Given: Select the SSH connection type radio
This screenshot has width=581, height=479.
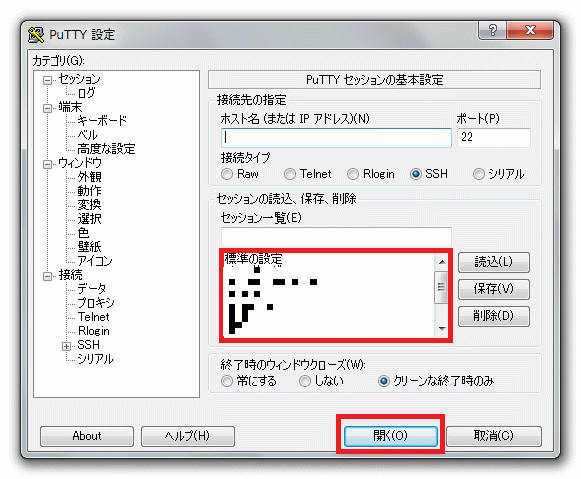Looking at the screenshot, I should 416,174.
